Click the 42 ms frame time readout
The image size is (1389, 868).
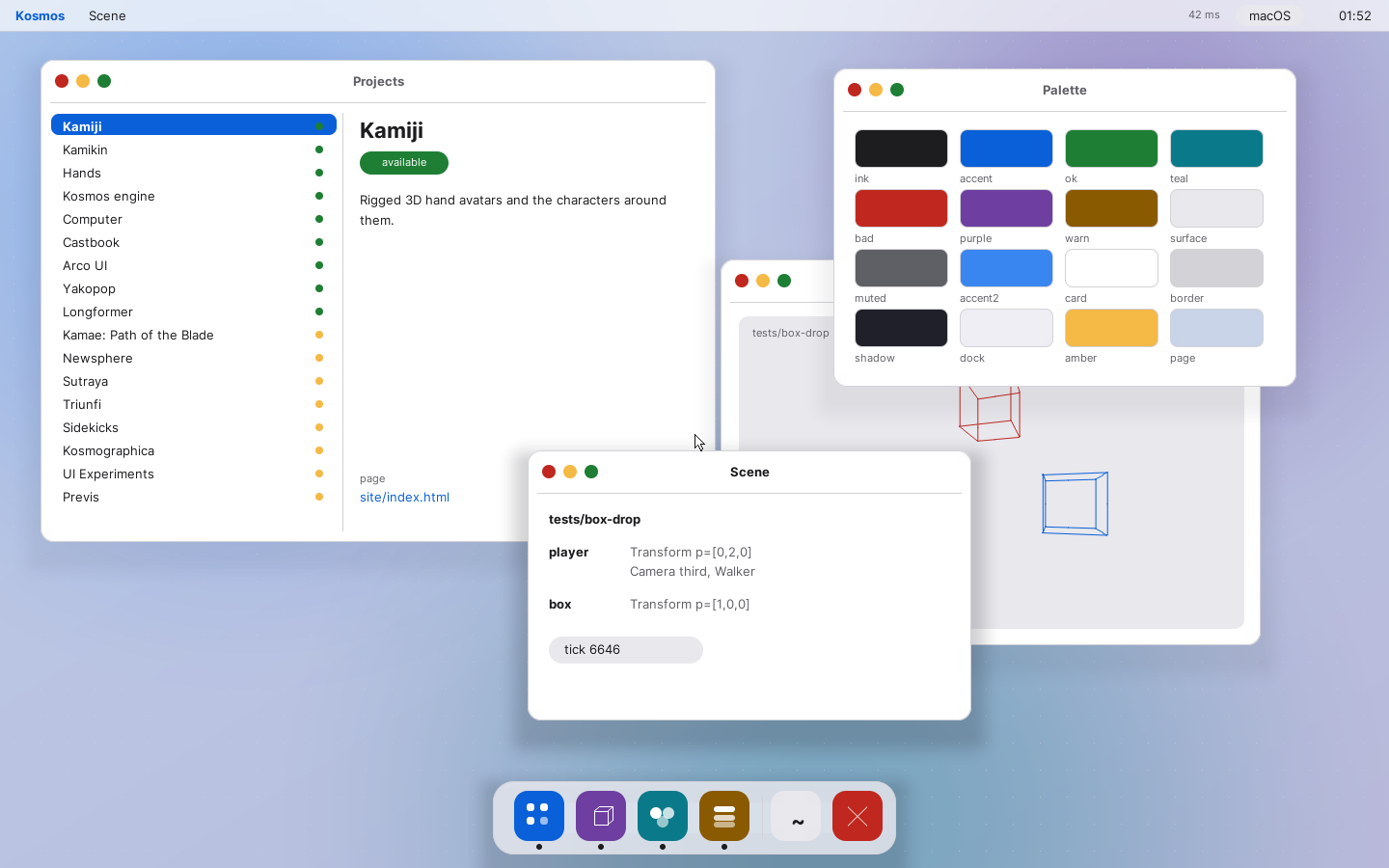click(1204, 15)
